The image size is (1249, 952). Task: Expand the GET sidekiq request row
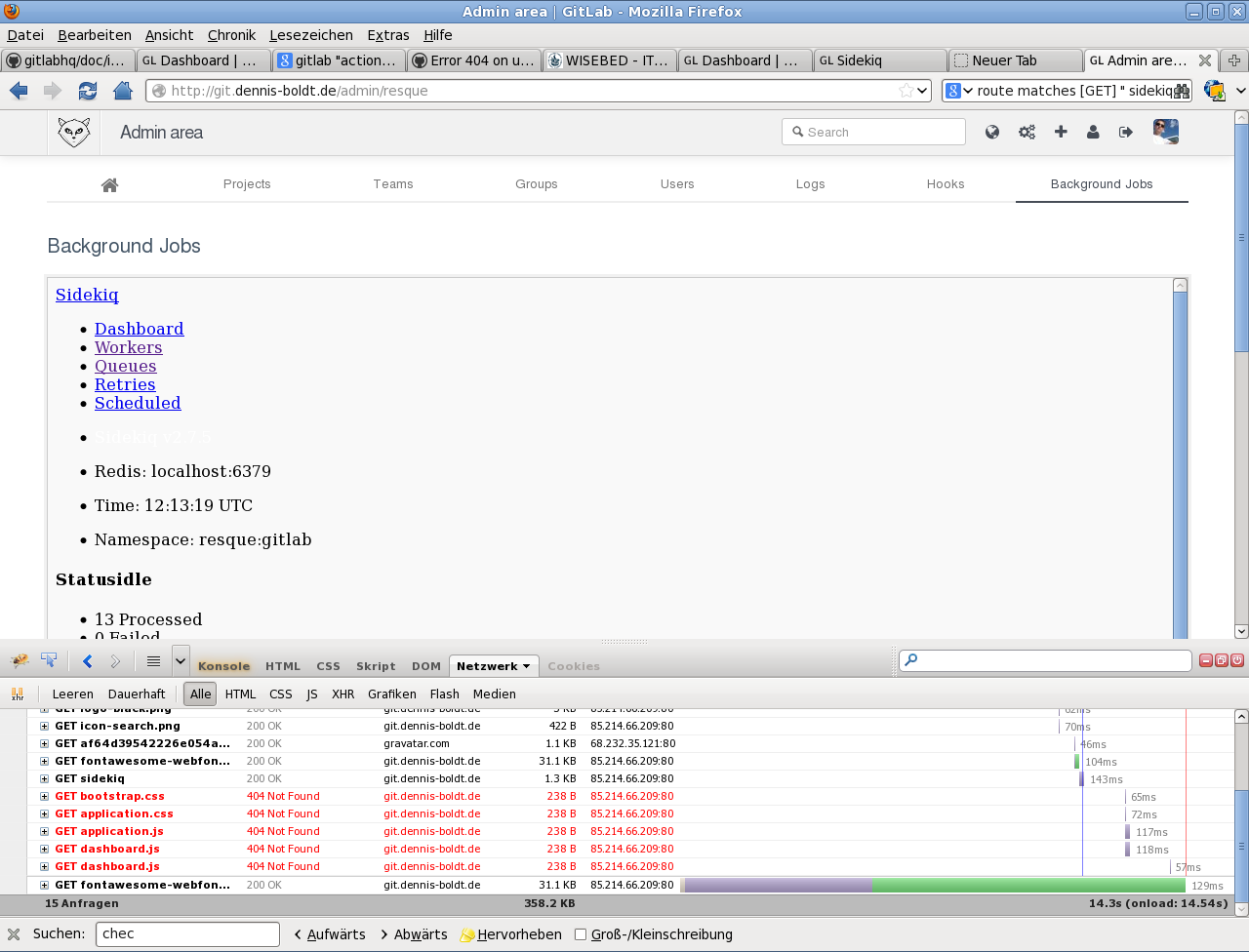(44, 779)
